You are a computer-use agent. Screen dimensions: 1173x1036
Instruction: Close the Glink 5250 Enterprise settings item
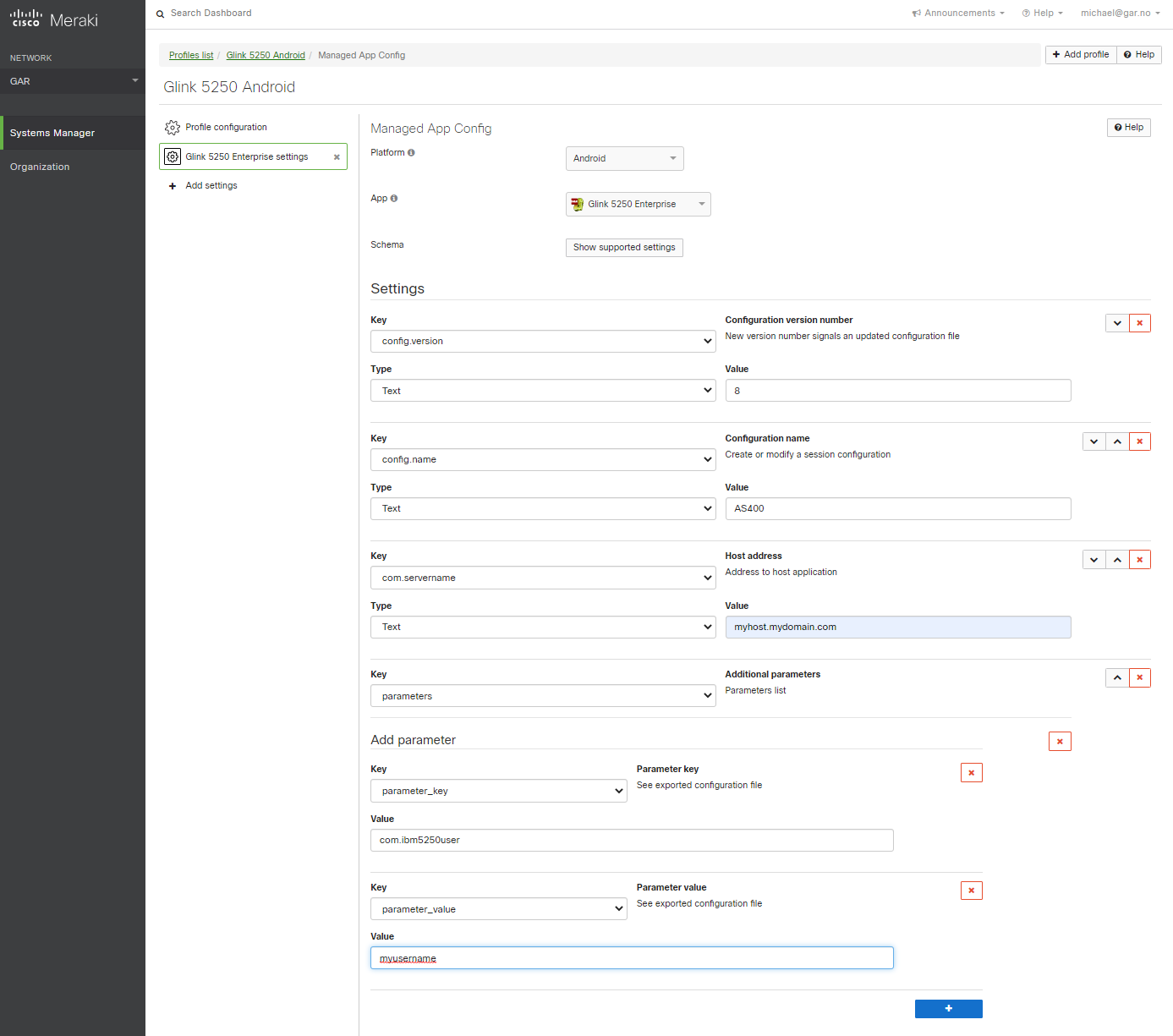pos(337,157)
